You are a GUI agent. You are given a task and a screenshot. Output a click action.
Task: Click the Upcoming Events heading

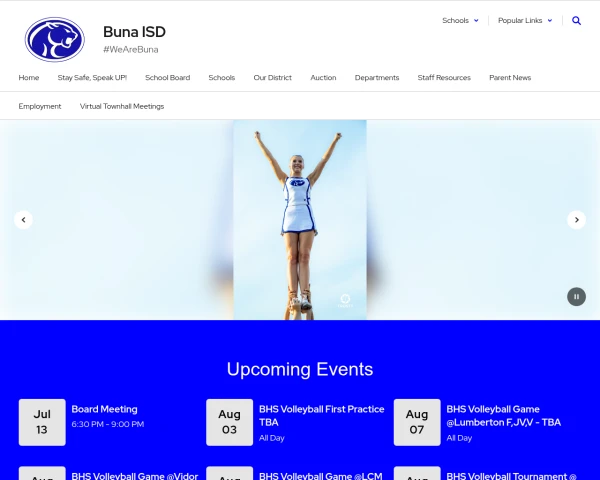(300, 369)
